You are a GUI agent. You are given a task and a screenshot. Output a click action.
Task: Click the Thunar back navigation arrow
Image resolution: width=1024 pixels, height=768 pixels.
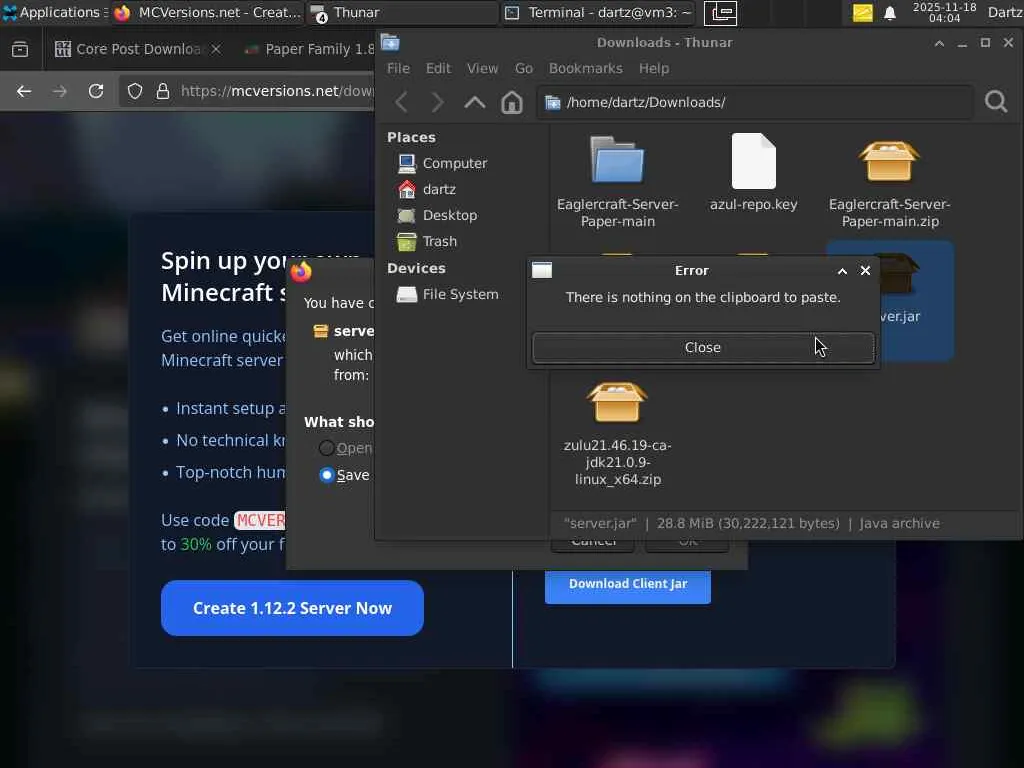coord(402,103)
